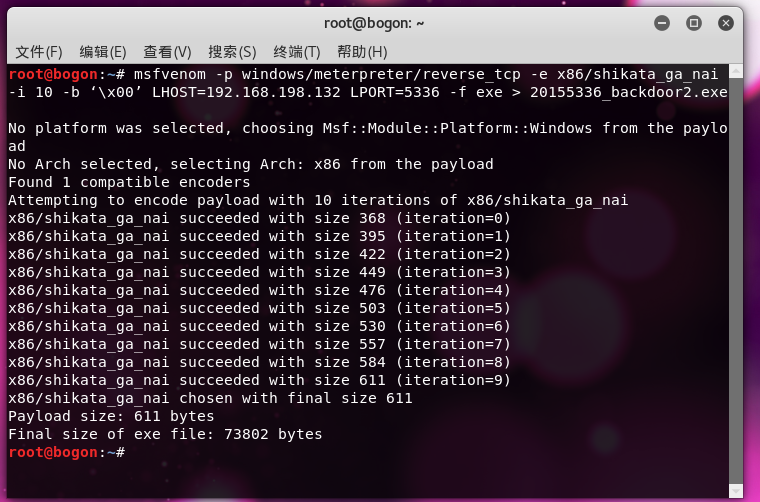This screenshot has height=502, width=760.
Task: Click 'Final size of exe file: 73802 bytes'
Action: pos(165,434)
